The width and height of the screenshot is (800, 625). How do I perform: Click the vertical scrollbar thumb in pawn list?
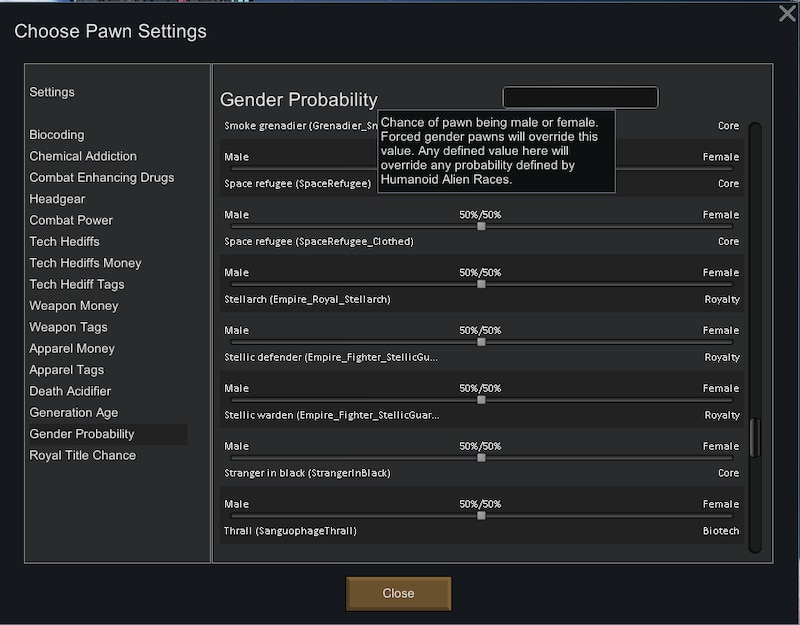pyautogui.click(x=755, y=438)
